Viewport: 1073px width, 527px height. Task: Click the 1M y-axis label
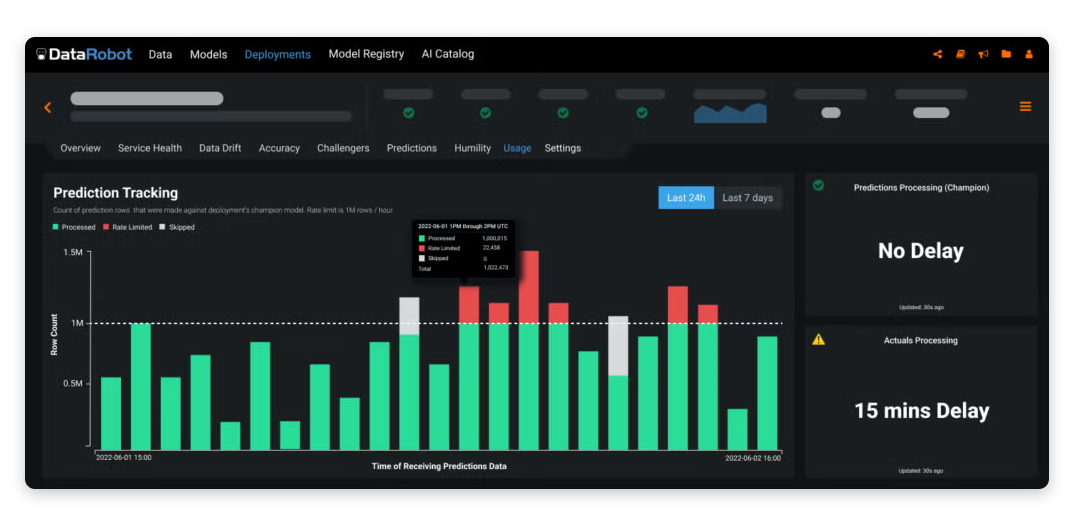(77, 323)
